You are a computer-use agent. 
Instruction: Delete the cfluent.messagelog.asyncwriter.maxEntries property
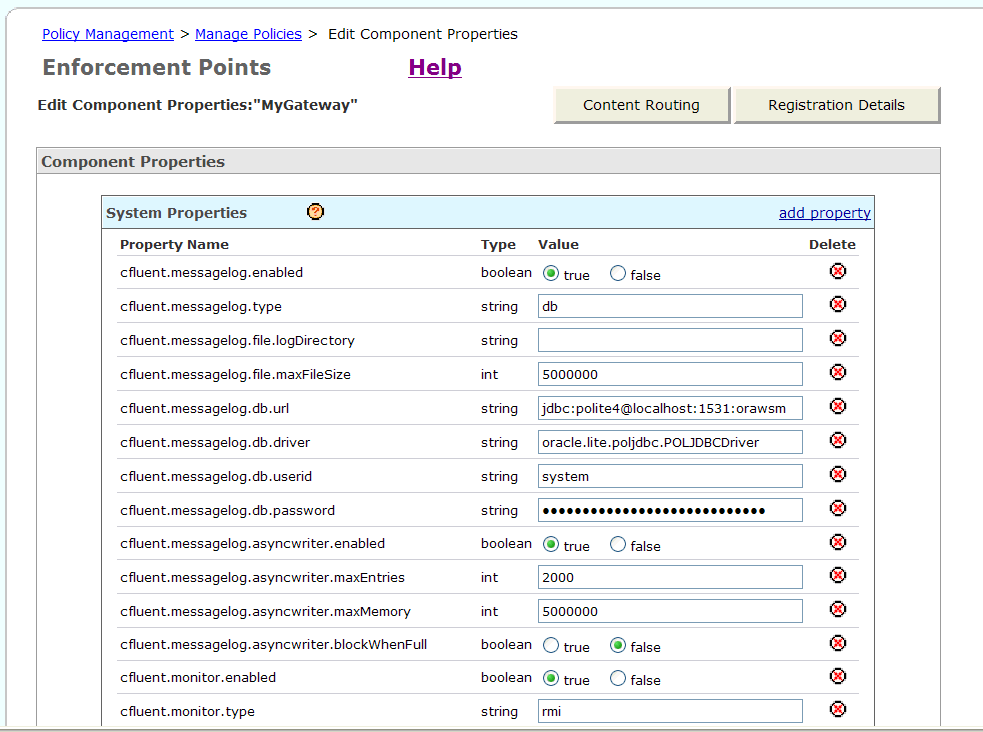pyautogui.click(x=838, y=575)
